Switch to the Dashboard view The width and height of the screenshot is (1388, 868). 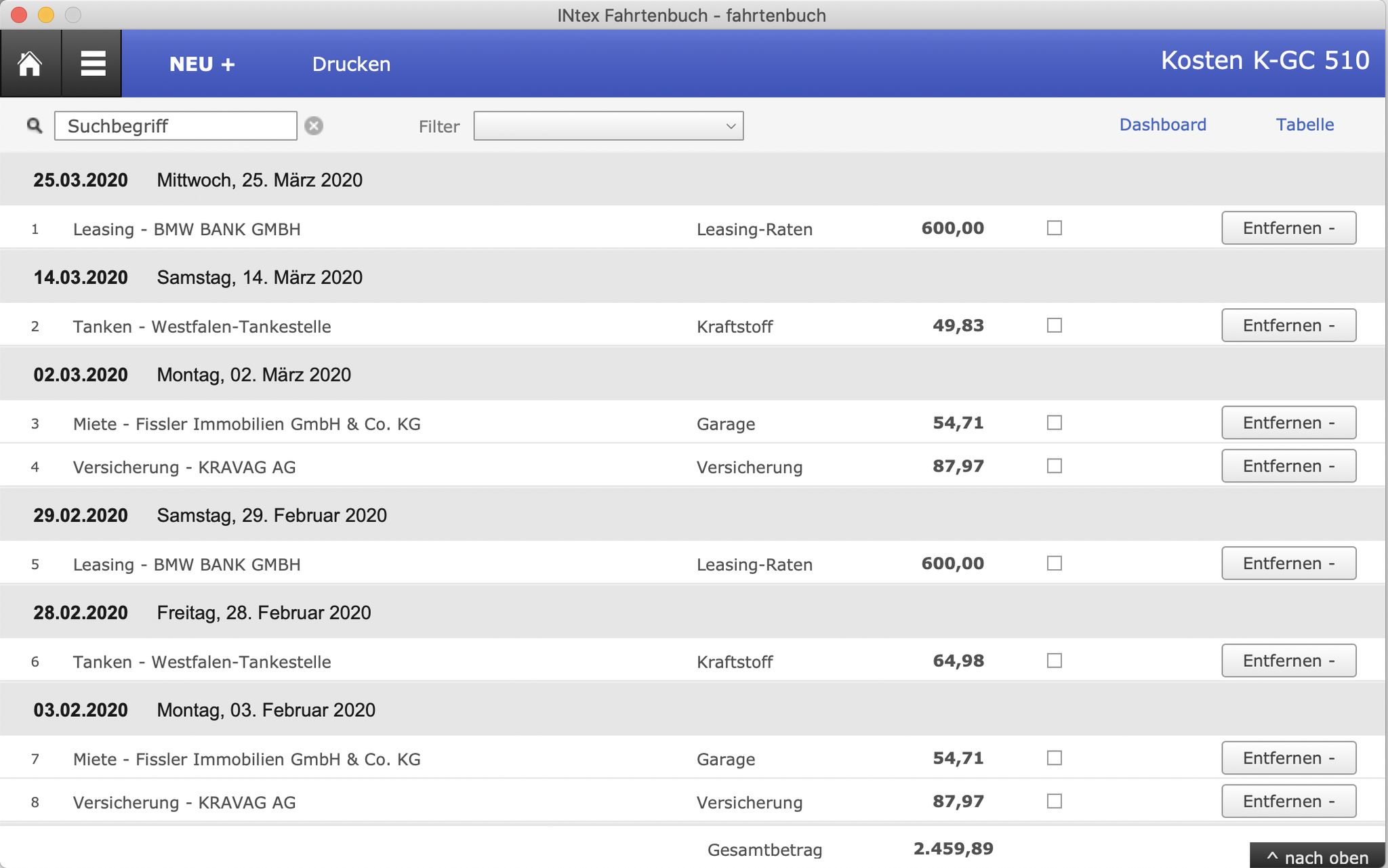pos(1162,125)
